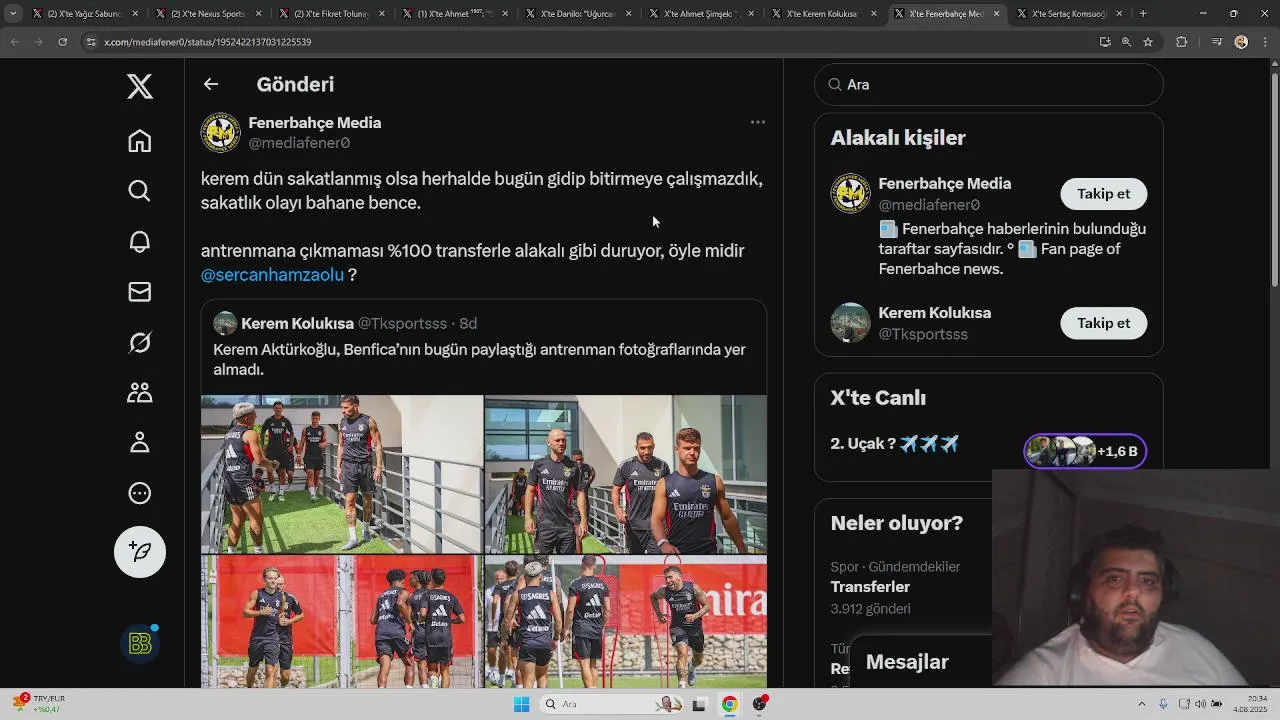
Task: Switch to Kerem Kolukısa browser tab
Action: pyautogui.click(x=824, y=14)
